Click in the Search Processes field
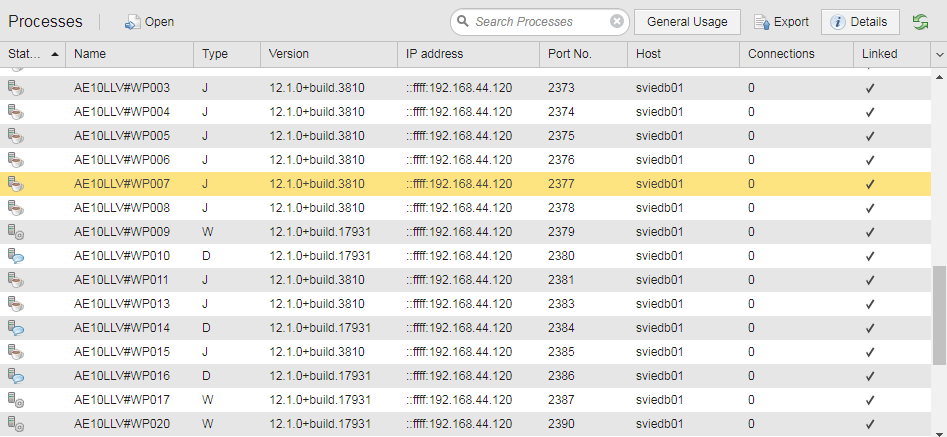 (538, 22)
